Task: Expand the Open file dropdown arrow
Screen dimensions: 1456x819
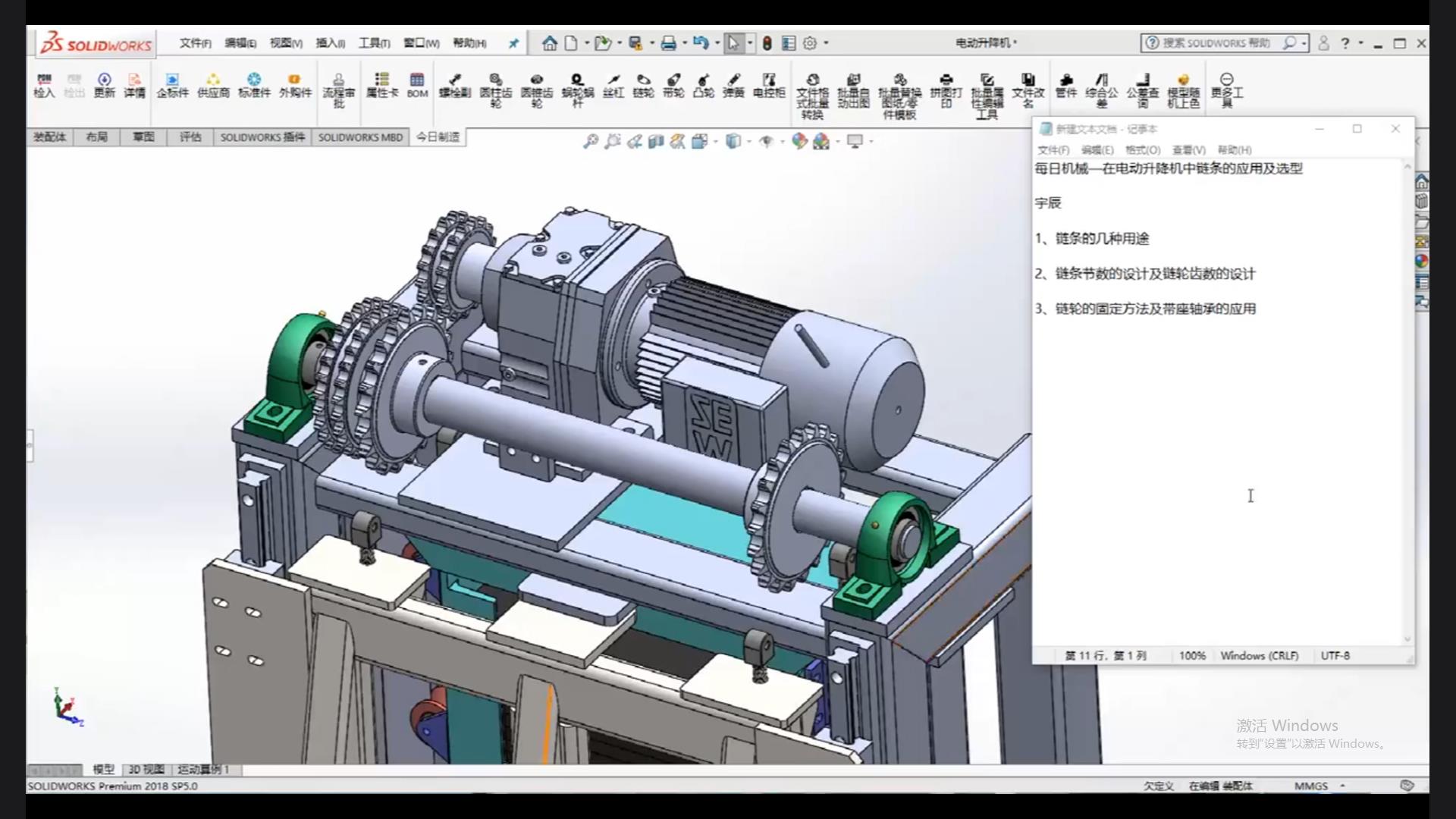Action: 620,43
